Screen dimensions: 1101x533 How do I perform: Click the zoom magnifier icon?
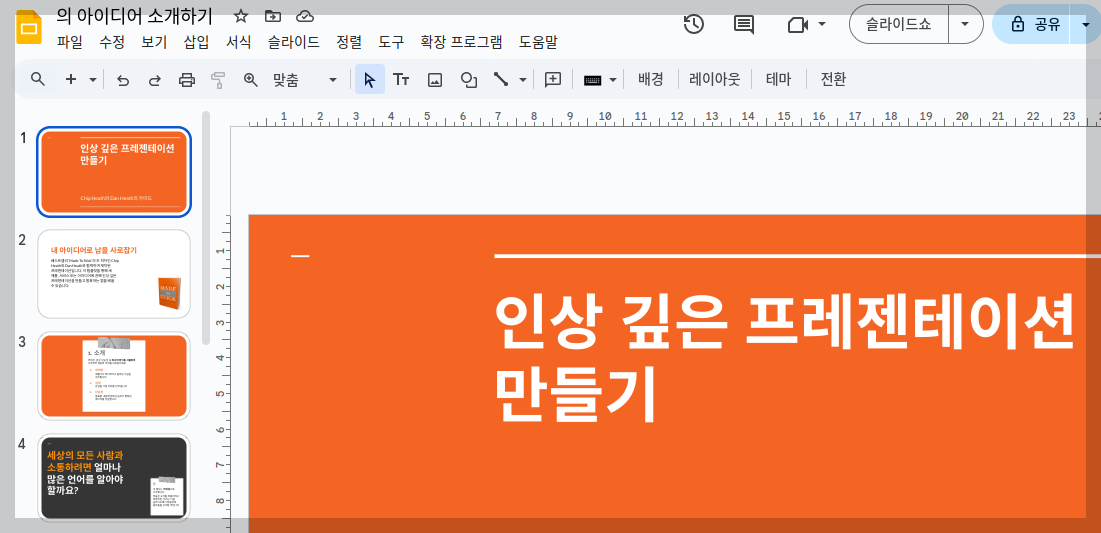(x=251, y=80)
